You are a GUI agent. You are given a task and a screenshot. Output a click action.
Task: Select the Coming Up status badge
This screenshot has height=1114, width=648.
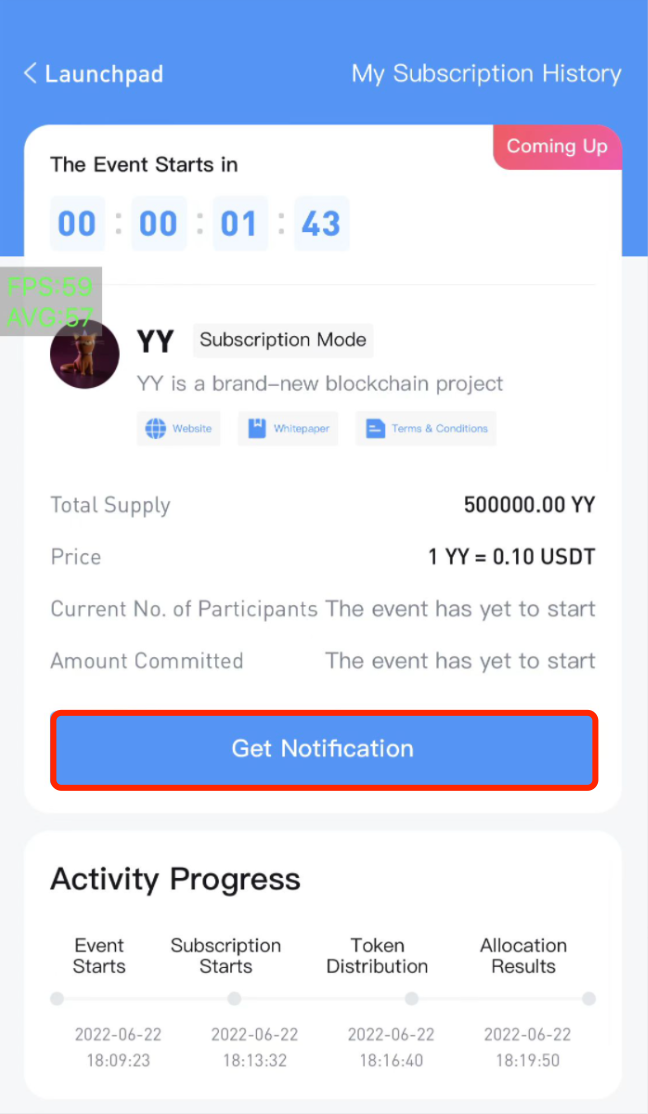(557, 147)
